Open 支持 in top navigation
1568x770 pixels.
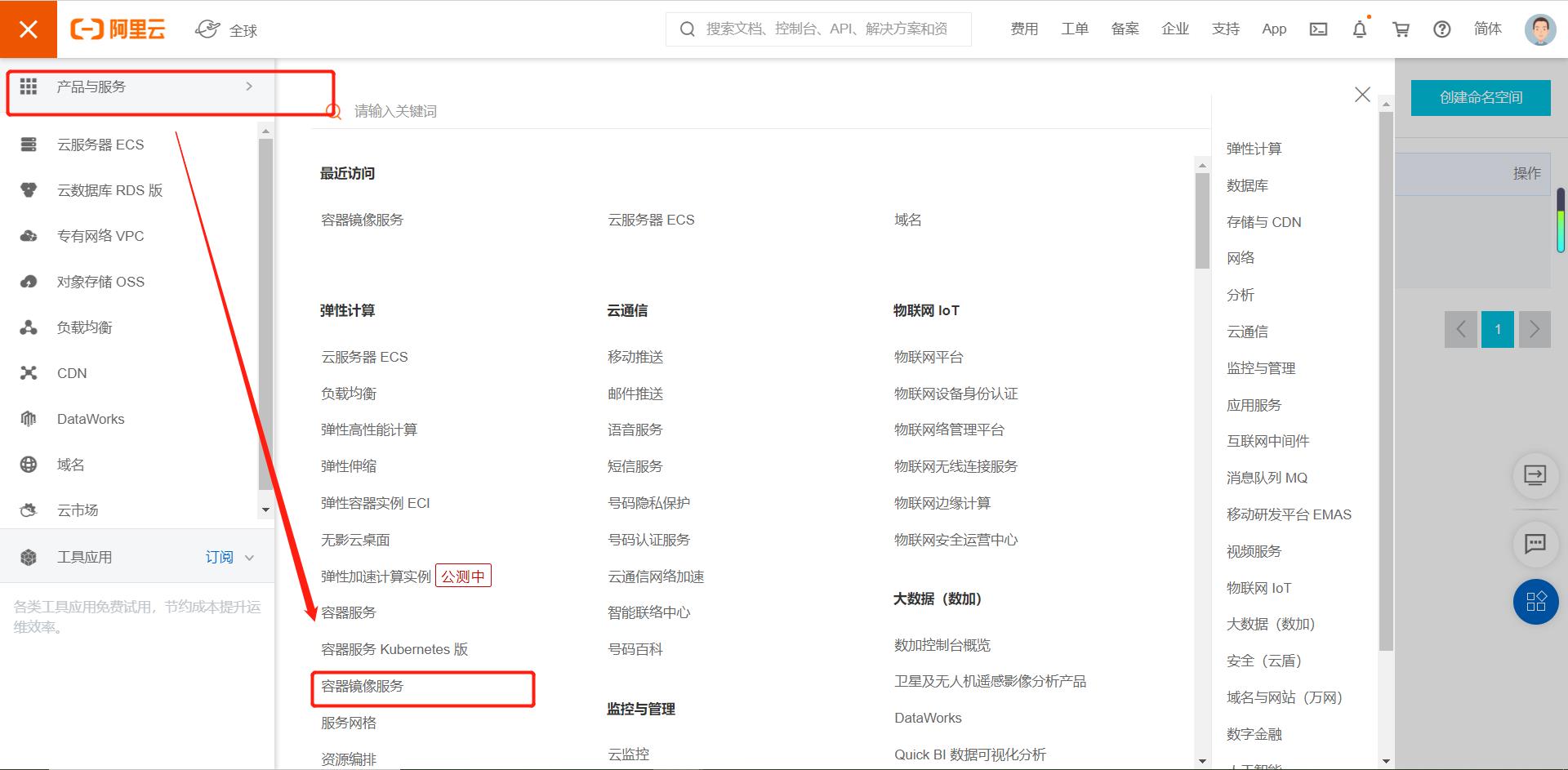[1226, 29]
